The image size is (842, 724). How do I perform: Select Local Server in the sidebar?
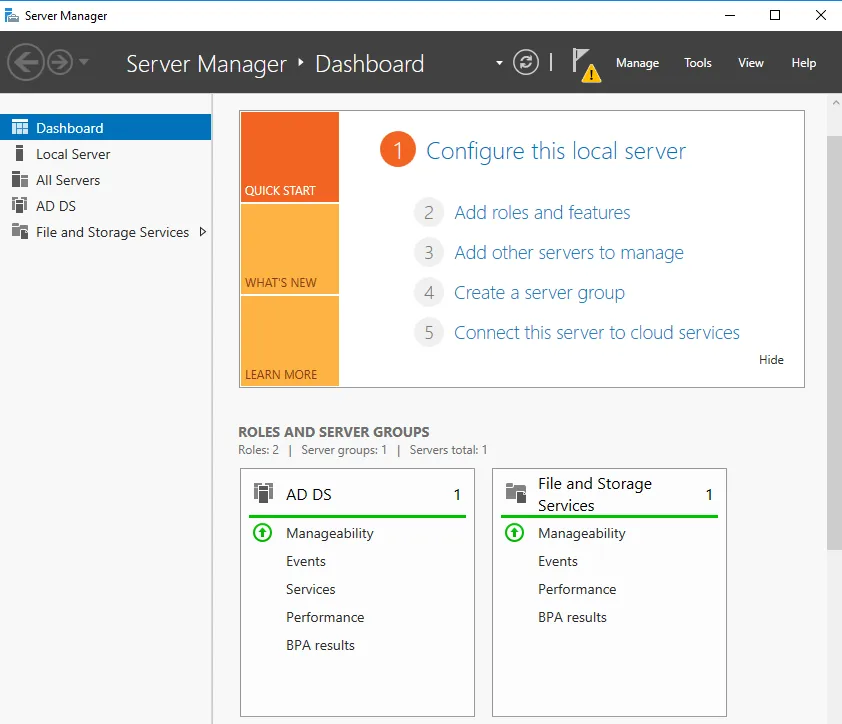point(105,154)
